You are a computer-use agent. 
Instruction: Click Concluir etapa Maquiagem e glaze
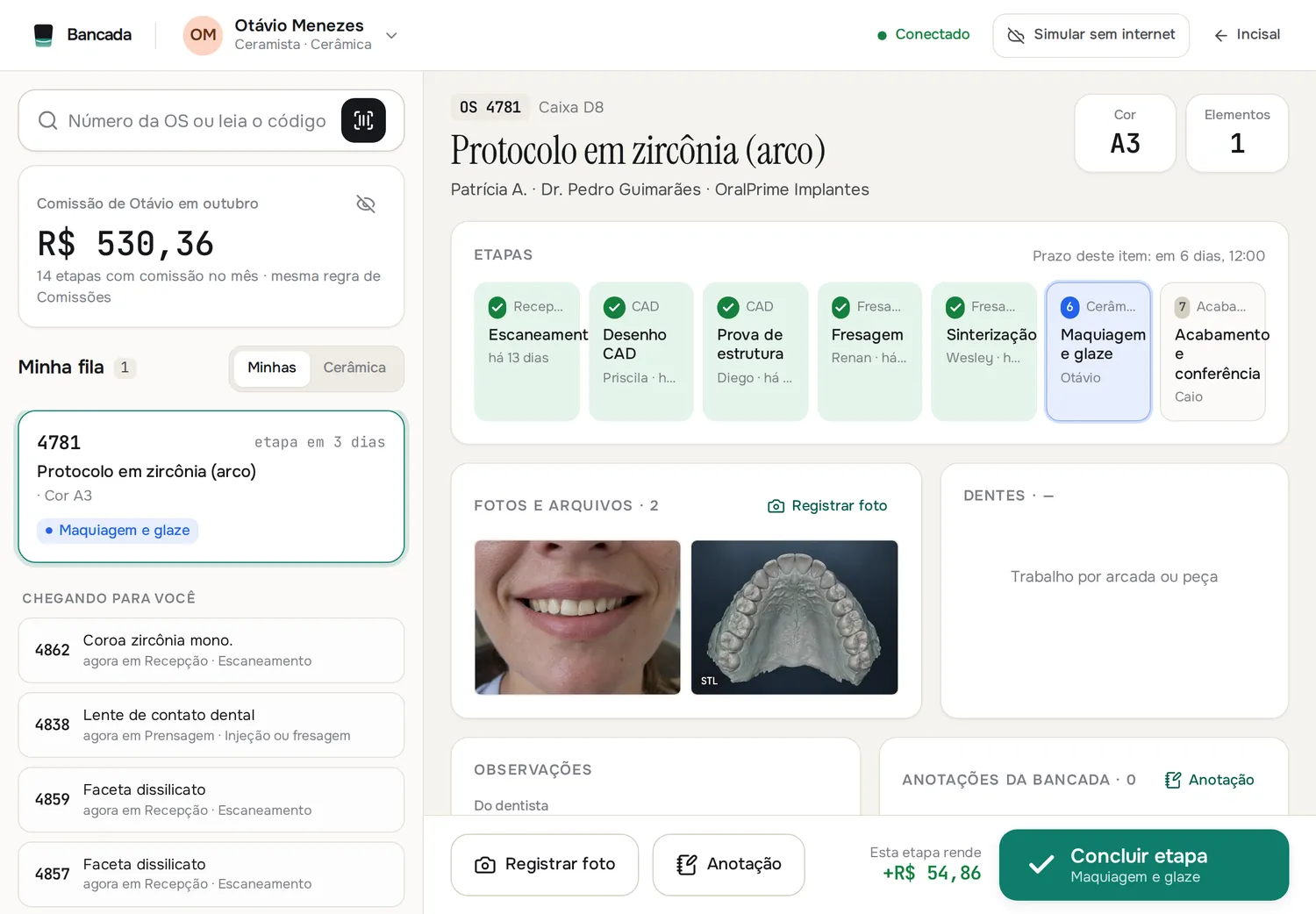coord(1144,865)
